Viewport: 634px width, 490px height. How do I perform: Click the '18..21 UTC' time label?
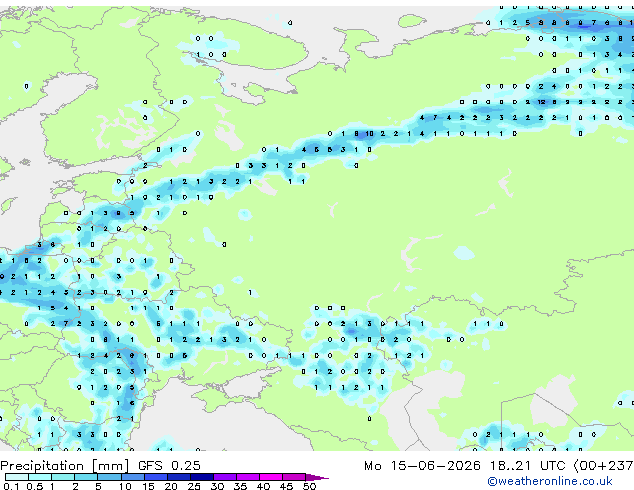(x=527, y=466)
